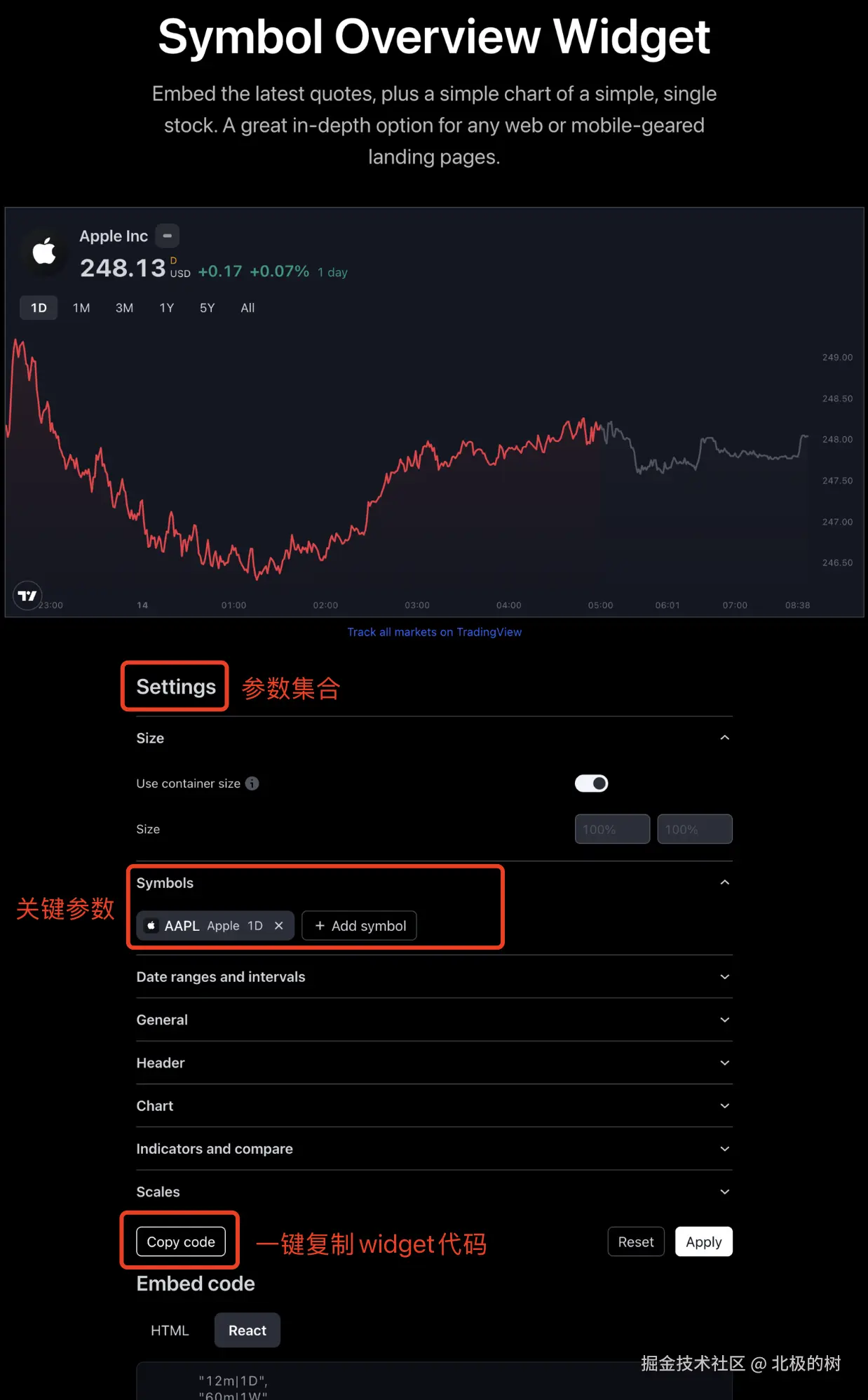Screen dimensions: 868x1400
Task: Click the info icon next to Use container size
Action: pos(252,783)
